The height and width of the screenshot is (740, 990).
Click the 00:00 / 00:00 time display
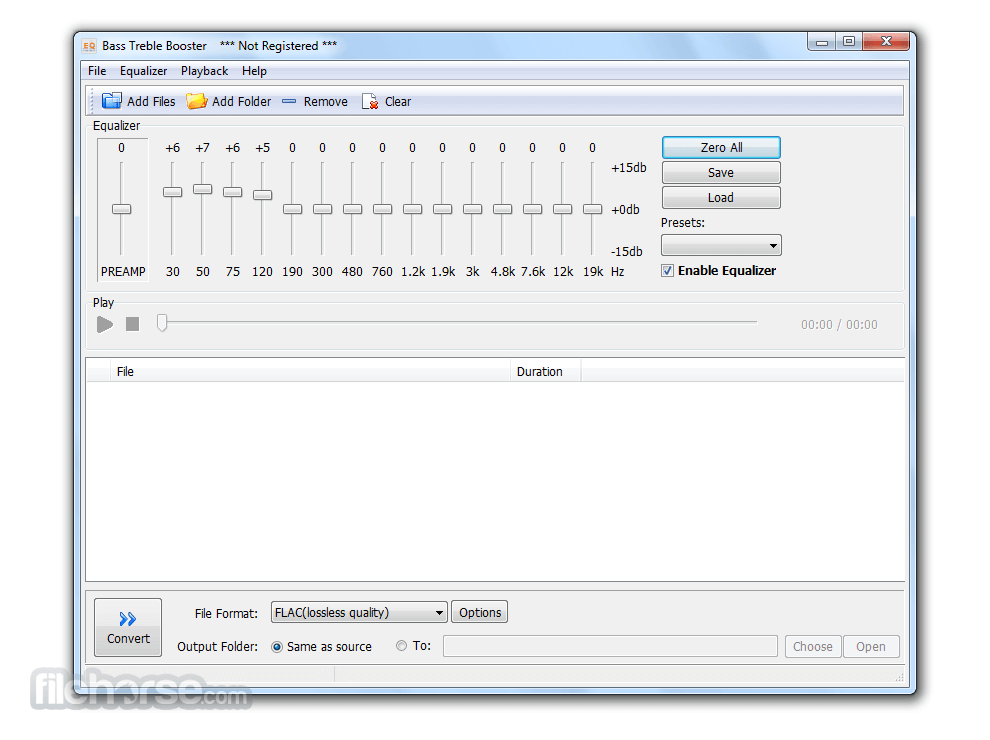point(839,325)
